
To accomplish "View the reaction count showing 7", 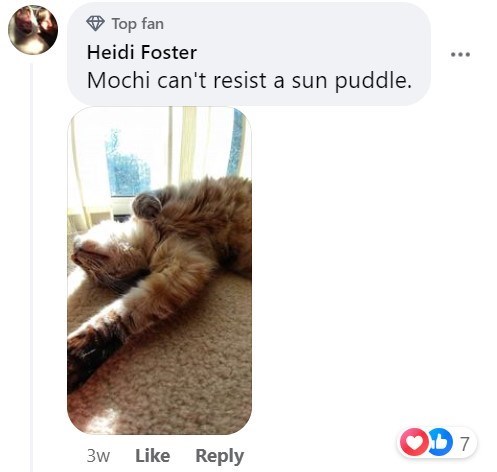I will click(465, 443).
